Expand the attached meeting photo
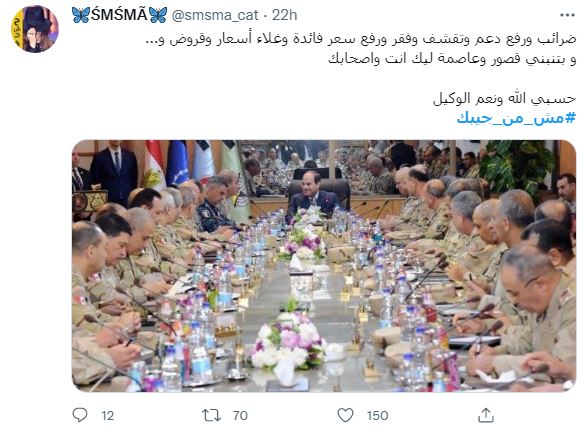Viewport: 585px width, 431px height. pos(324,265)
